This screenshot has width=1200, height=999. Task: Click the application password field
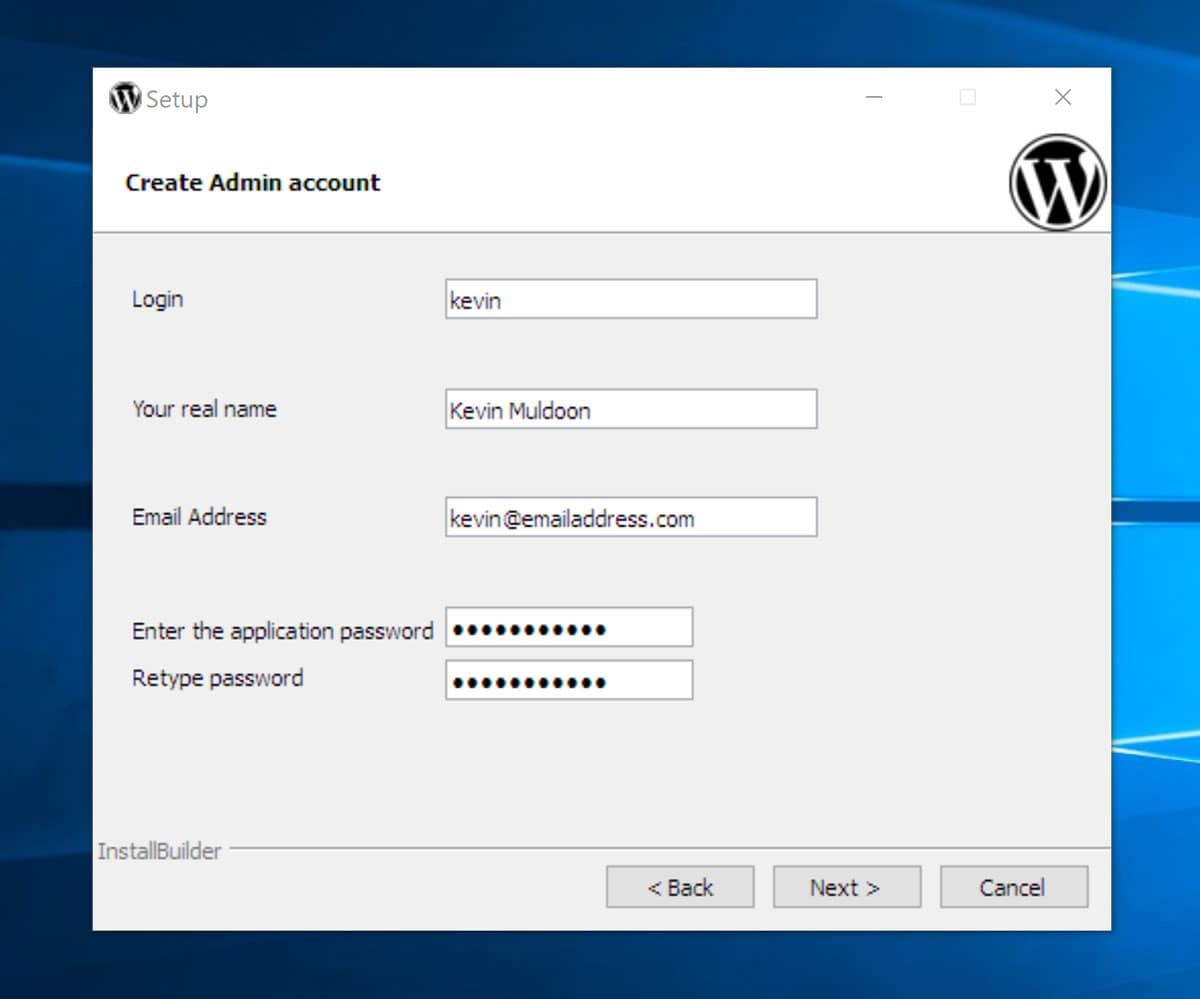tap(569, 627)
